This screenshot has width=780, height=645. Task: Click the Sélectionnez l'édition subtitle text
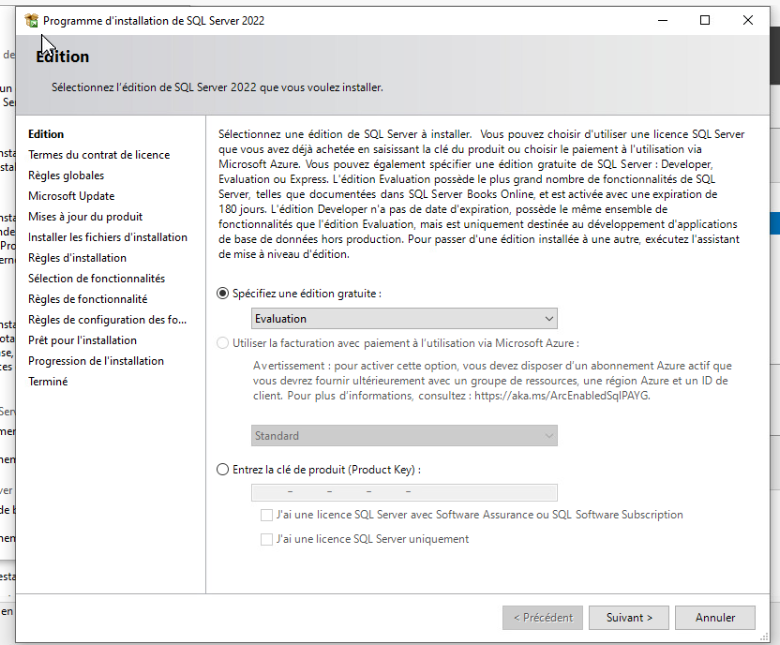(217, 88)
